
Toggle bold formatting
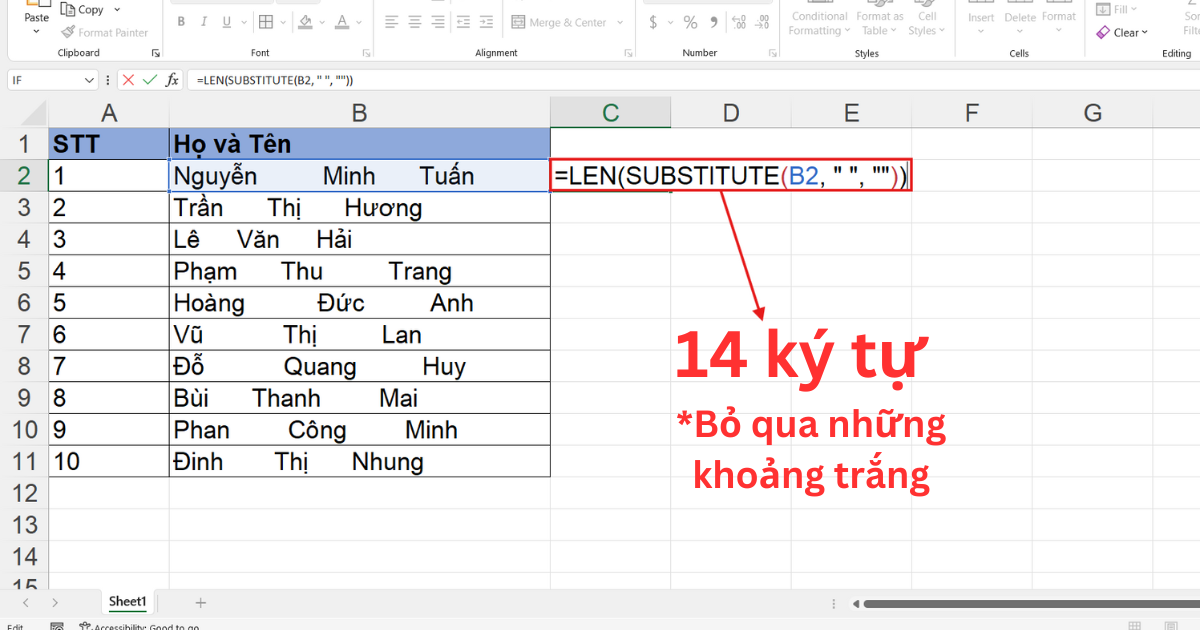(x=180, y=20)
